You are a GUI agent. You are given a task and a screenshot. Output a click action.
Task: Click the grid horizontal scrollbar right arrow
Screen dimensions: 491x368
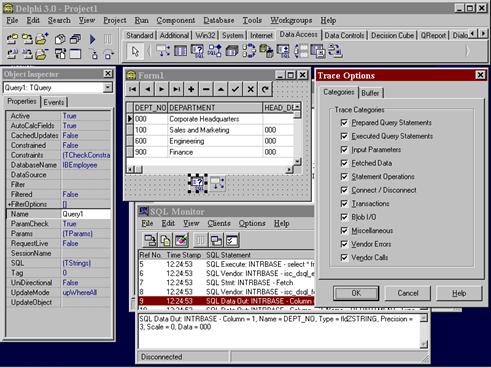point(289,169)
